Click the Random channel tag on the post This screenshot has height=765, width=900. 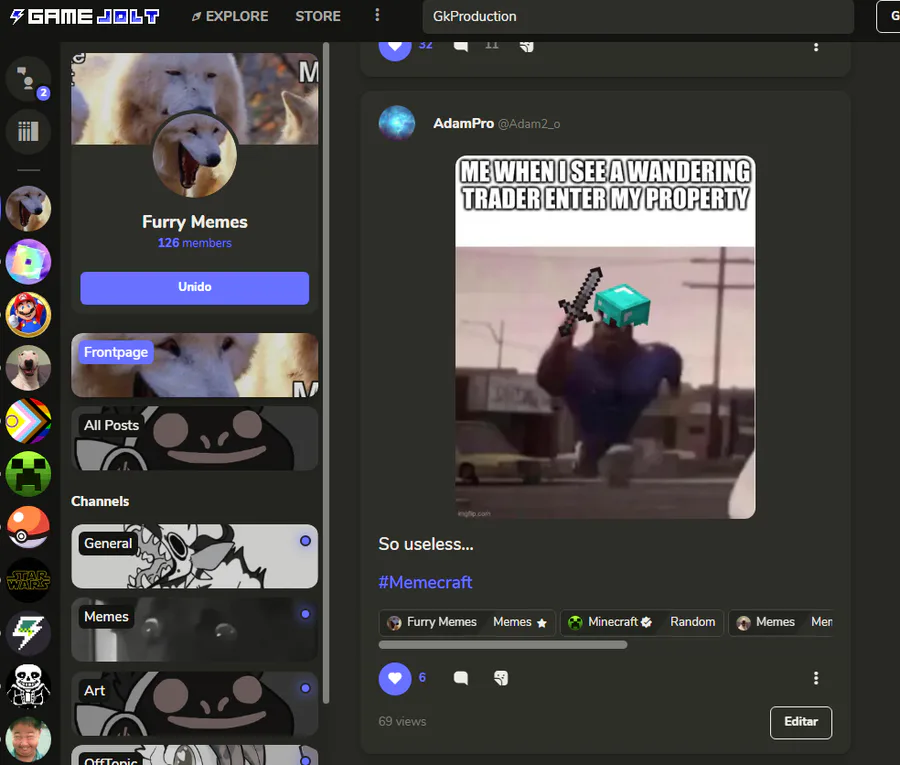tap(693, 622)
